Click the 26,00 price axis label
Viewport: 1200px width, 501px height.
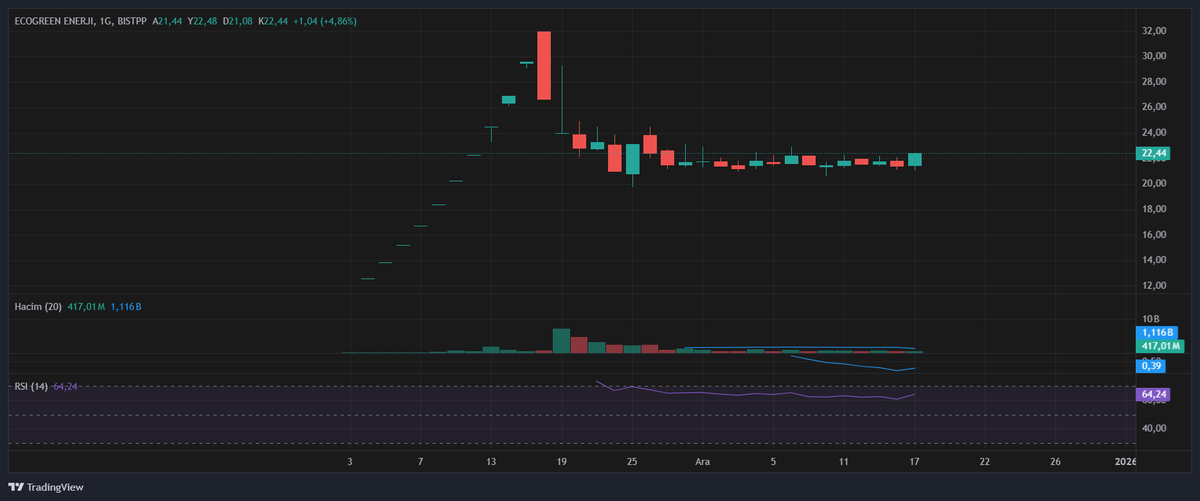[1154, 107]
